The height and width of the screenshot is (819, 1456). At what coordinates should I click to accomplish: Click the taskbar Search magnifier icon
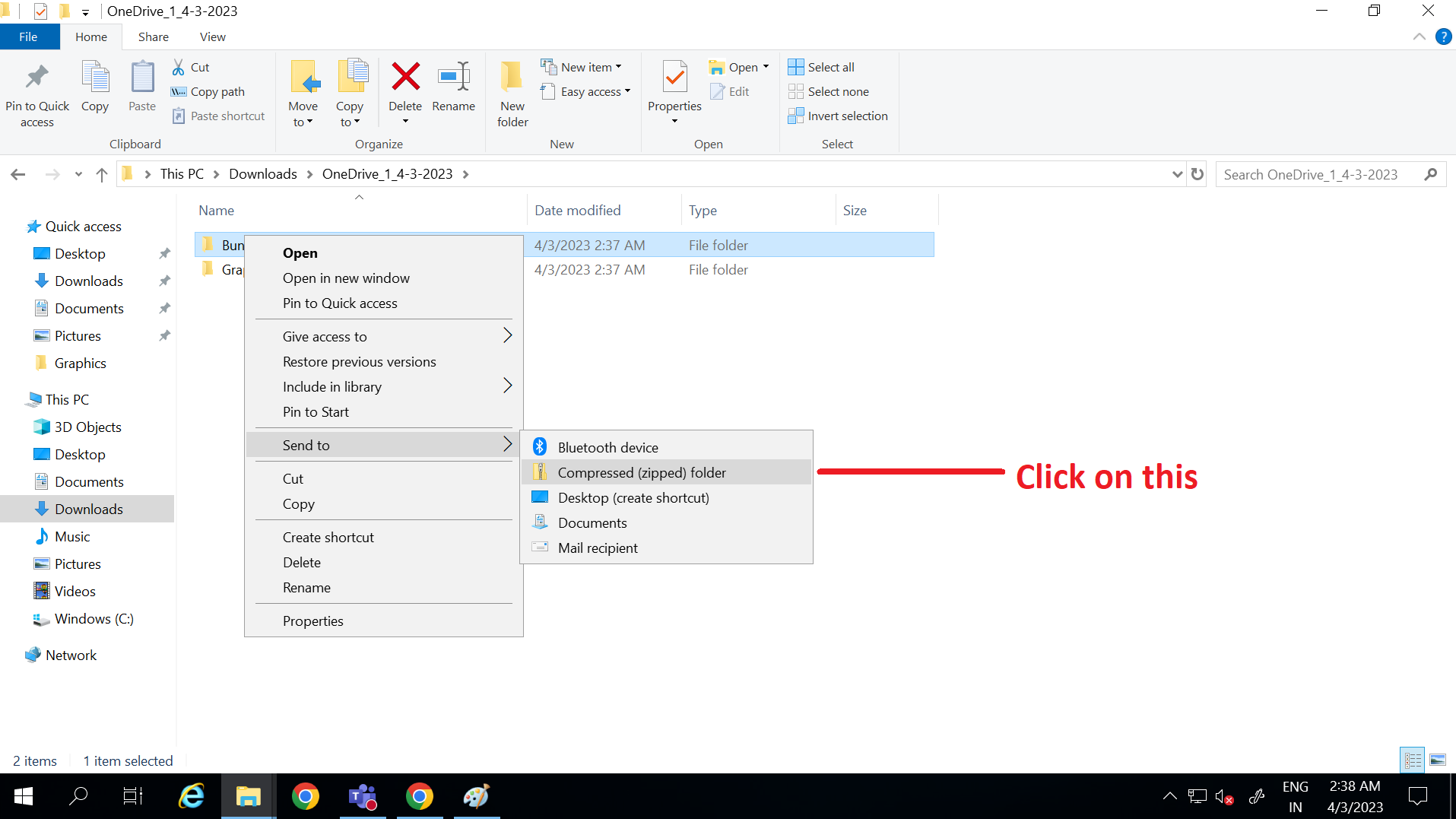click(x=78, y=796)
